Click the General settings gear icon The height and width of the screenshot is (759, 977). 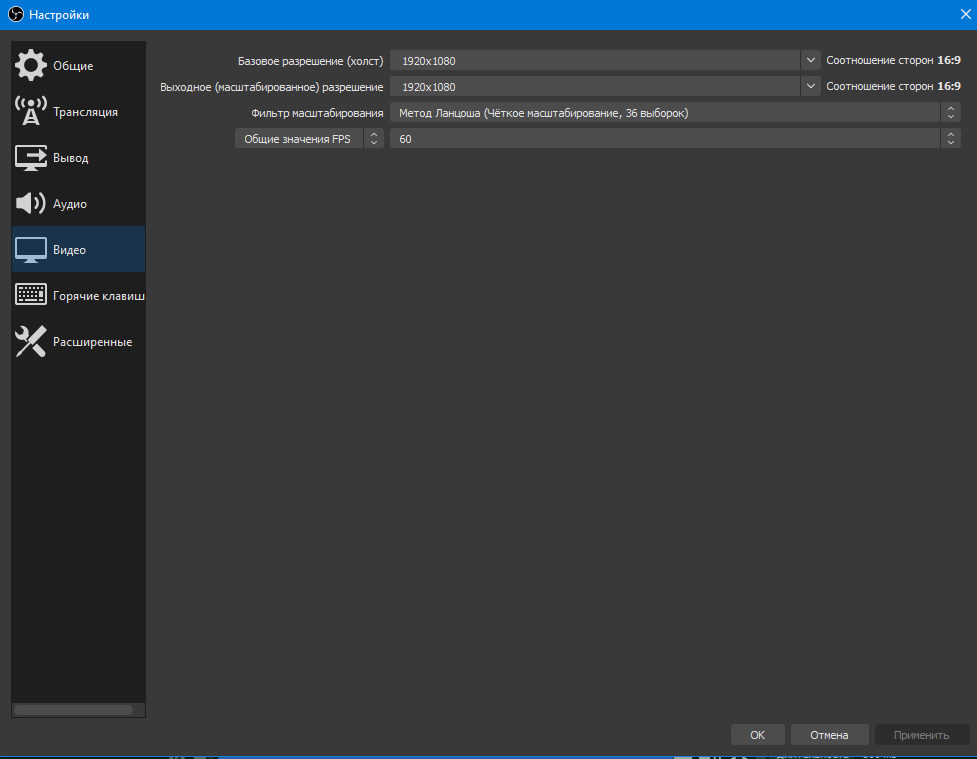point(31,65)
